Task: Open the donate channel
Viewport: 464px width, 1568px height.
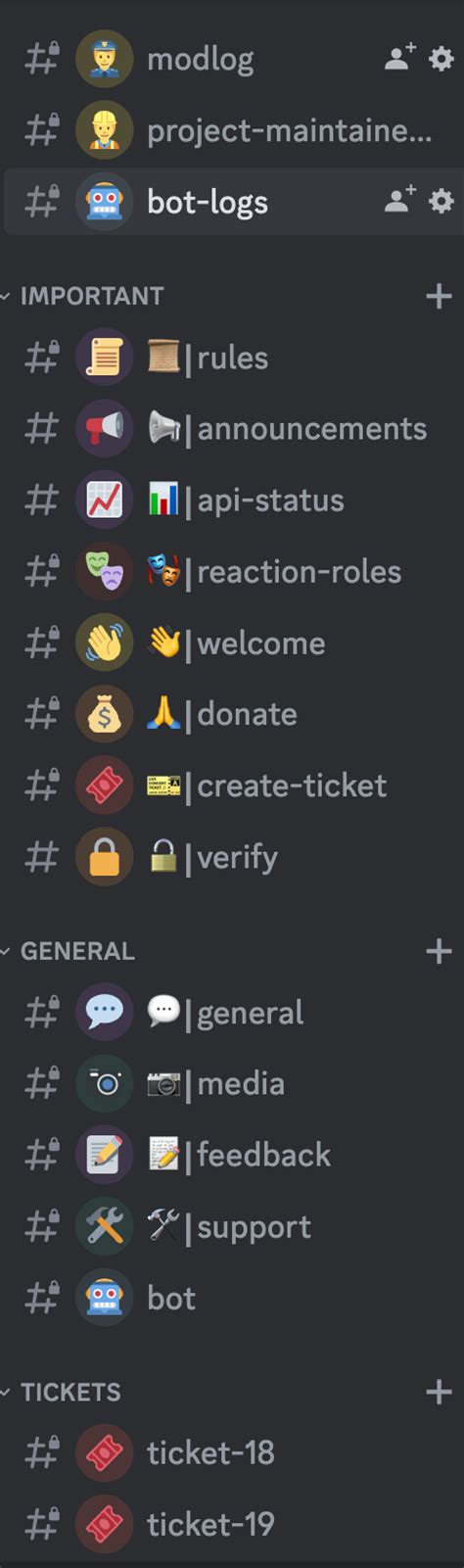Action: pyautogui.click(x=232, y=714)
